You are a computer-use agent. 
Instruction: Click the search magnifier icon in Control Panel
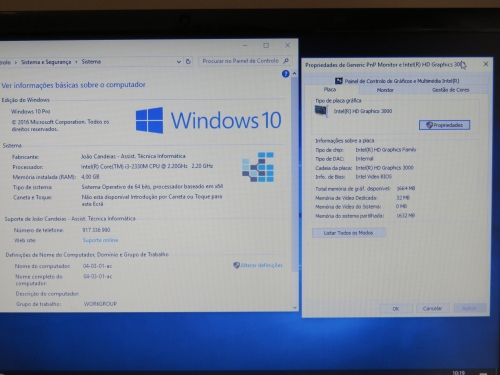(286, 61)
